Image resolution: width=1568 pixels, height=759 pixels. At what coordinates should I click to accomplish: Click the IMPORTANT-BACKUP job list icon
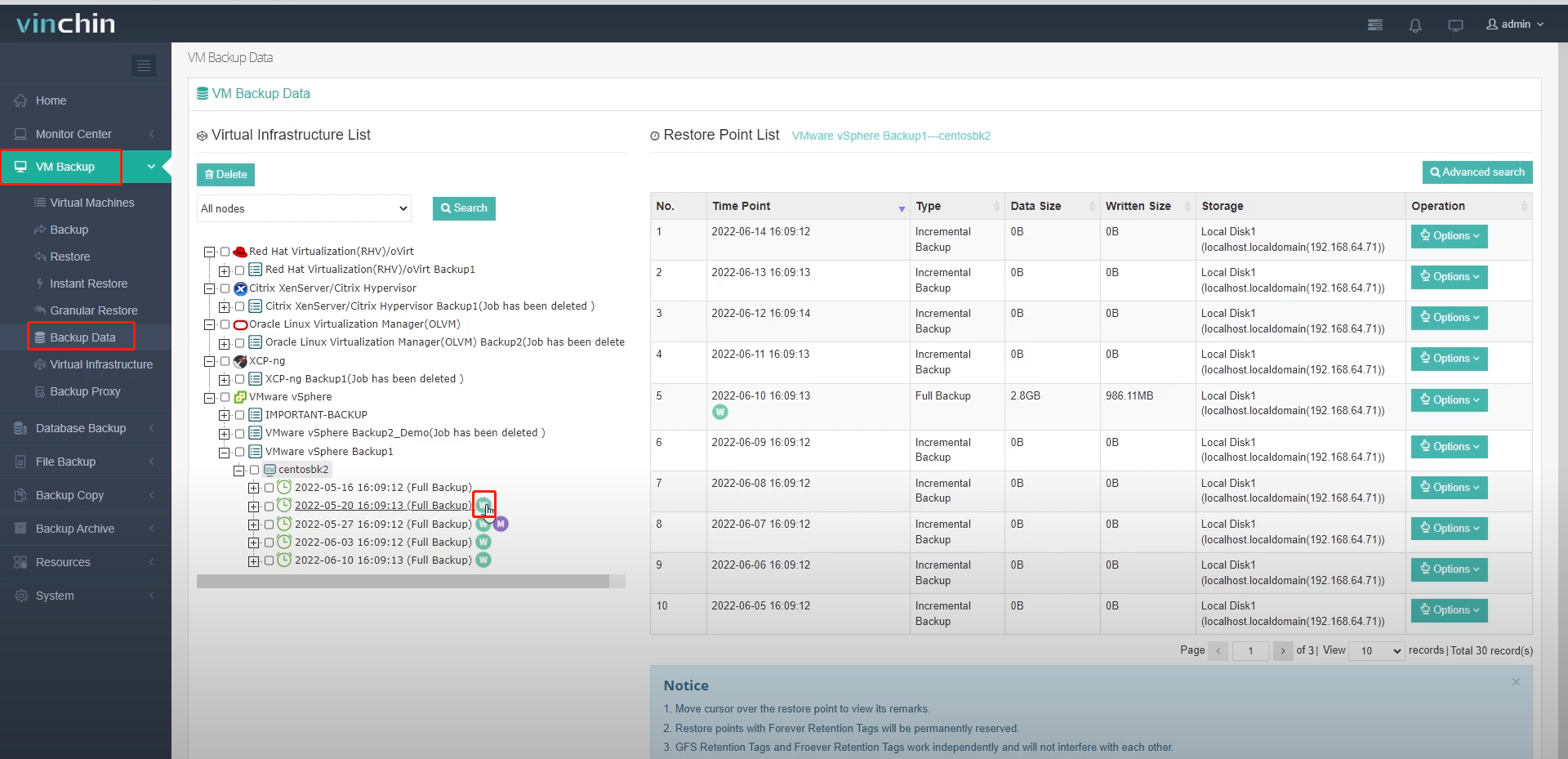(x=255, y=415)
